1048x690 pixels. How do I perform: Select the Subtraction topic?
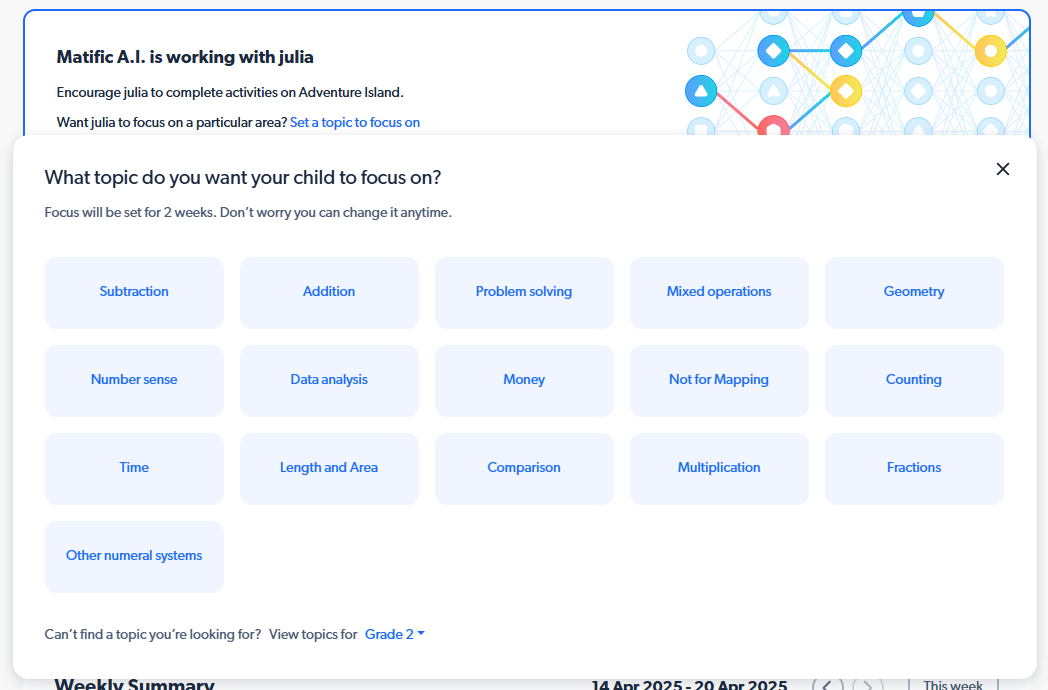(x=134, y=292)
